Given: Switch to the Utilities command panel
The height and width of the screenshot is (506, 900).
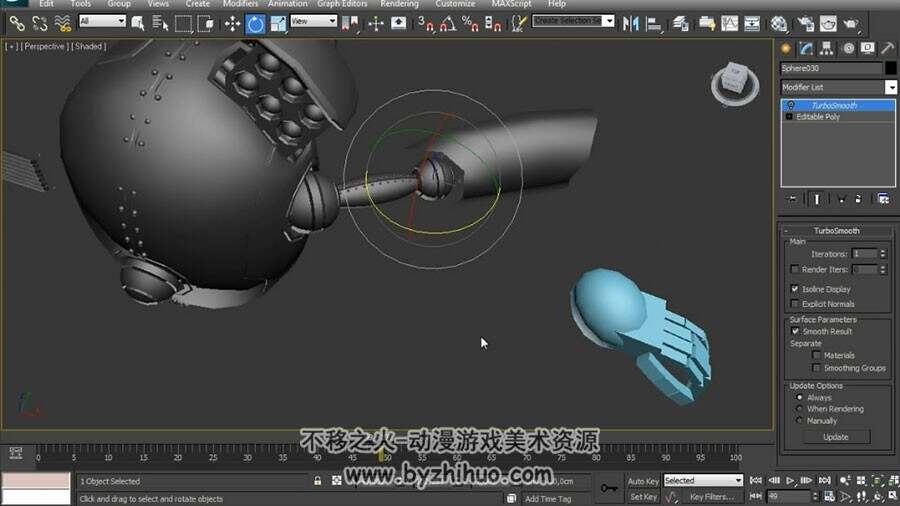Looking at the screenshot, I should (887, 49).
